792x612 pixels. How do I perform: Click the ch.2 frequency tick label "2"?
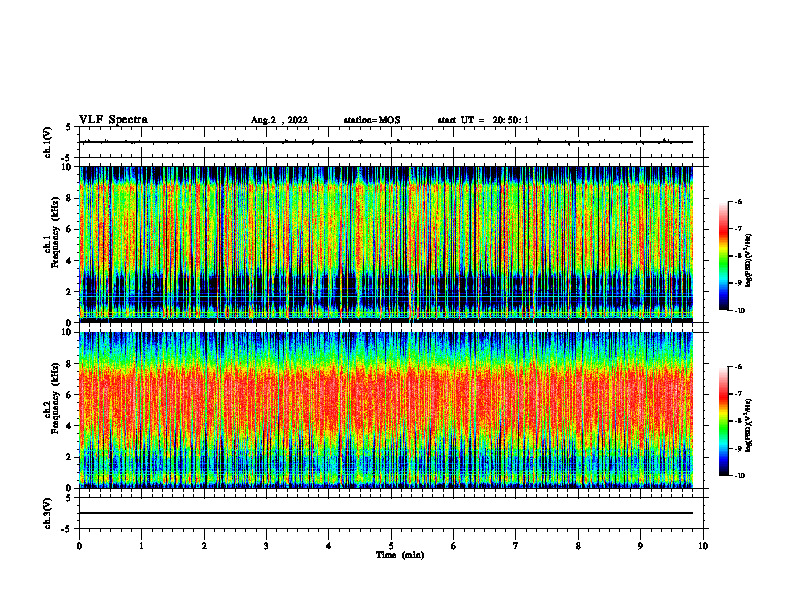pos(70,457)
